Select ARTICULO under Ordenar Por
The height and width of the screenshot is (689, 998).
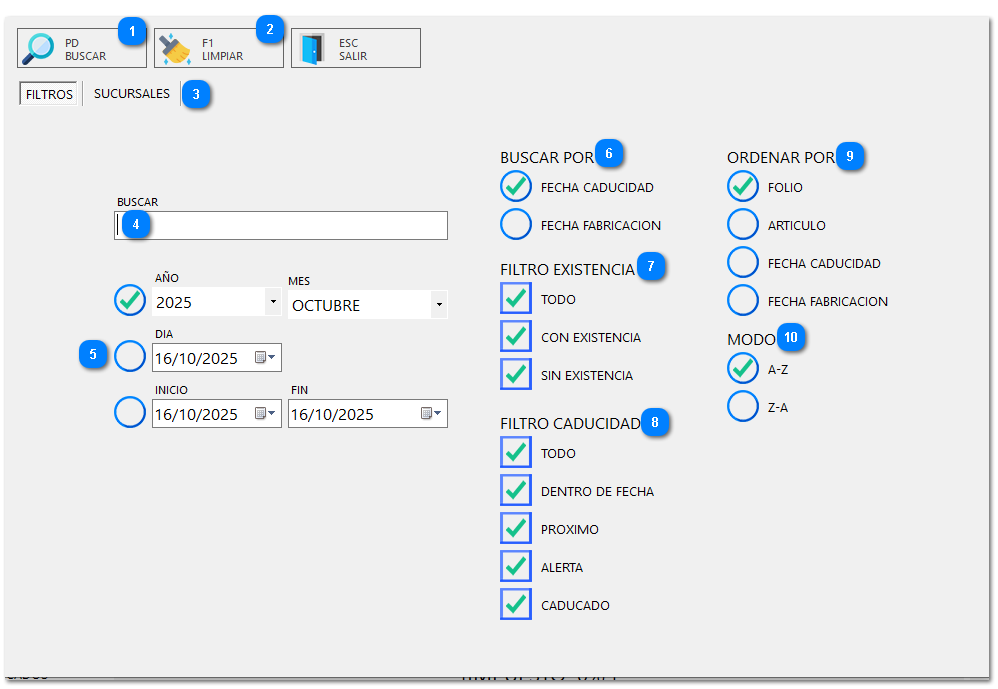[x=743, y=225]
